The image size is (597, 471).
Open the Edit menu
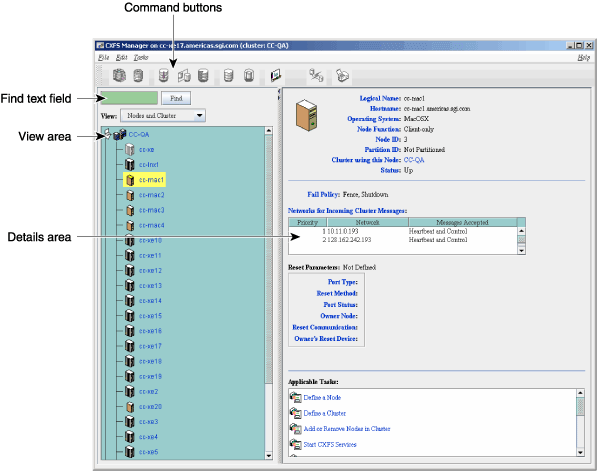[121, 57]
